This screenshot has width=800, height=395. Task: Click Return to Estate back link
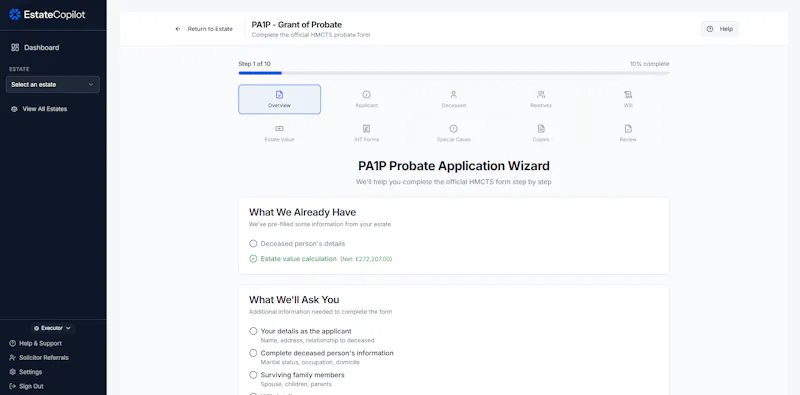pyautogui.click(x=204, y=29)
